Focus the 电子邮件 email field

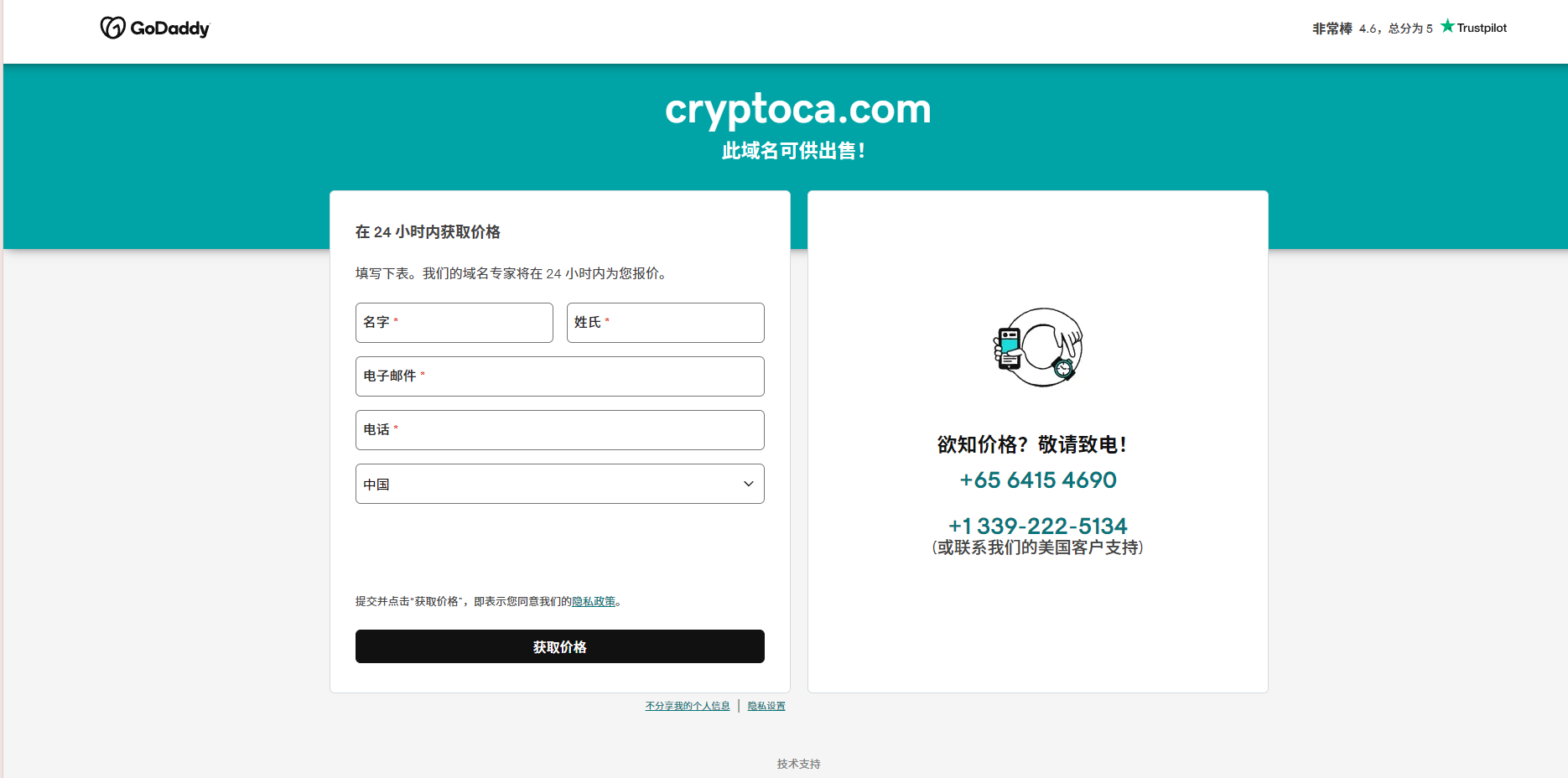coord(560,376)
